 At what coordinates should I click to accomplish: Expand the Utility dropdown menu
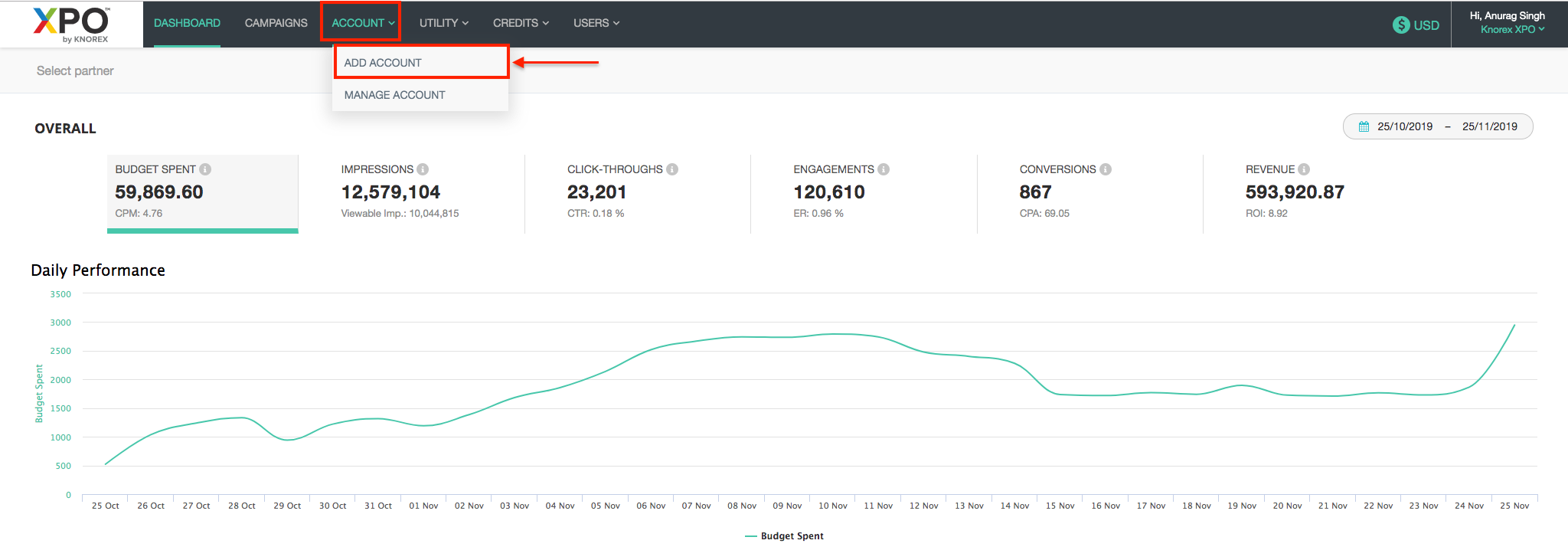click(x=443, y=23)
